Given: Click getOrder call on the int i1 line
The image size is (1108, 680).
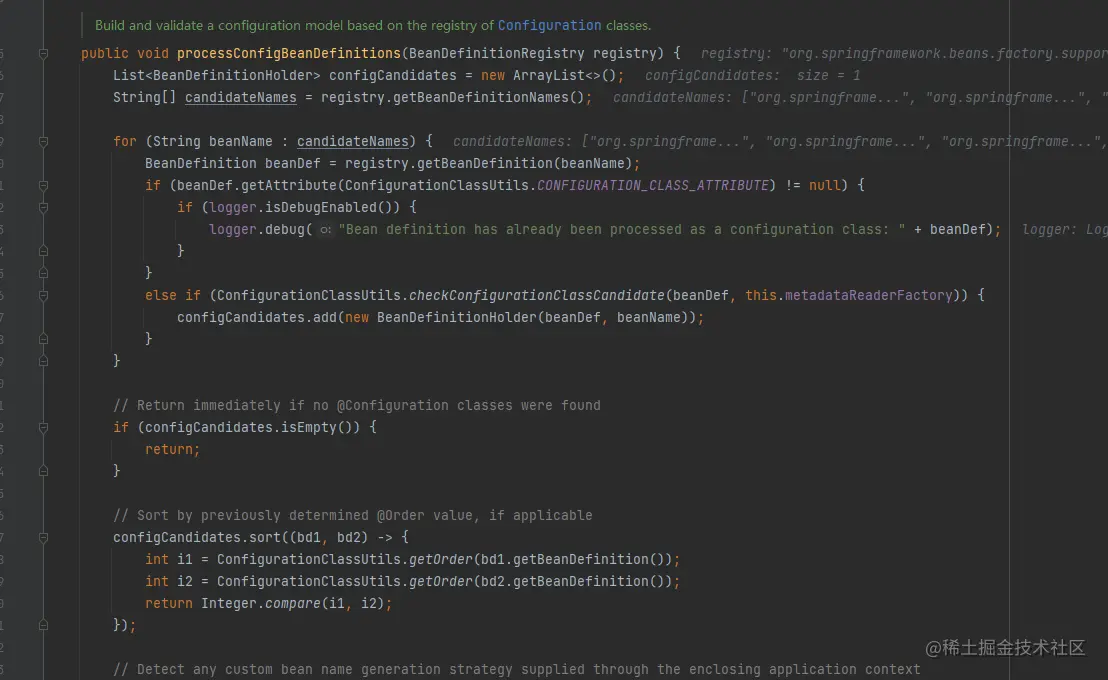Looking at the screenshot, I should 440,559.
